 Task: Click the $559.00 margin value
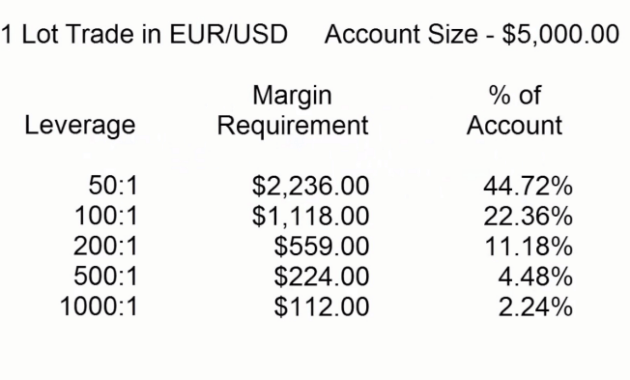(x=321, y=246)
